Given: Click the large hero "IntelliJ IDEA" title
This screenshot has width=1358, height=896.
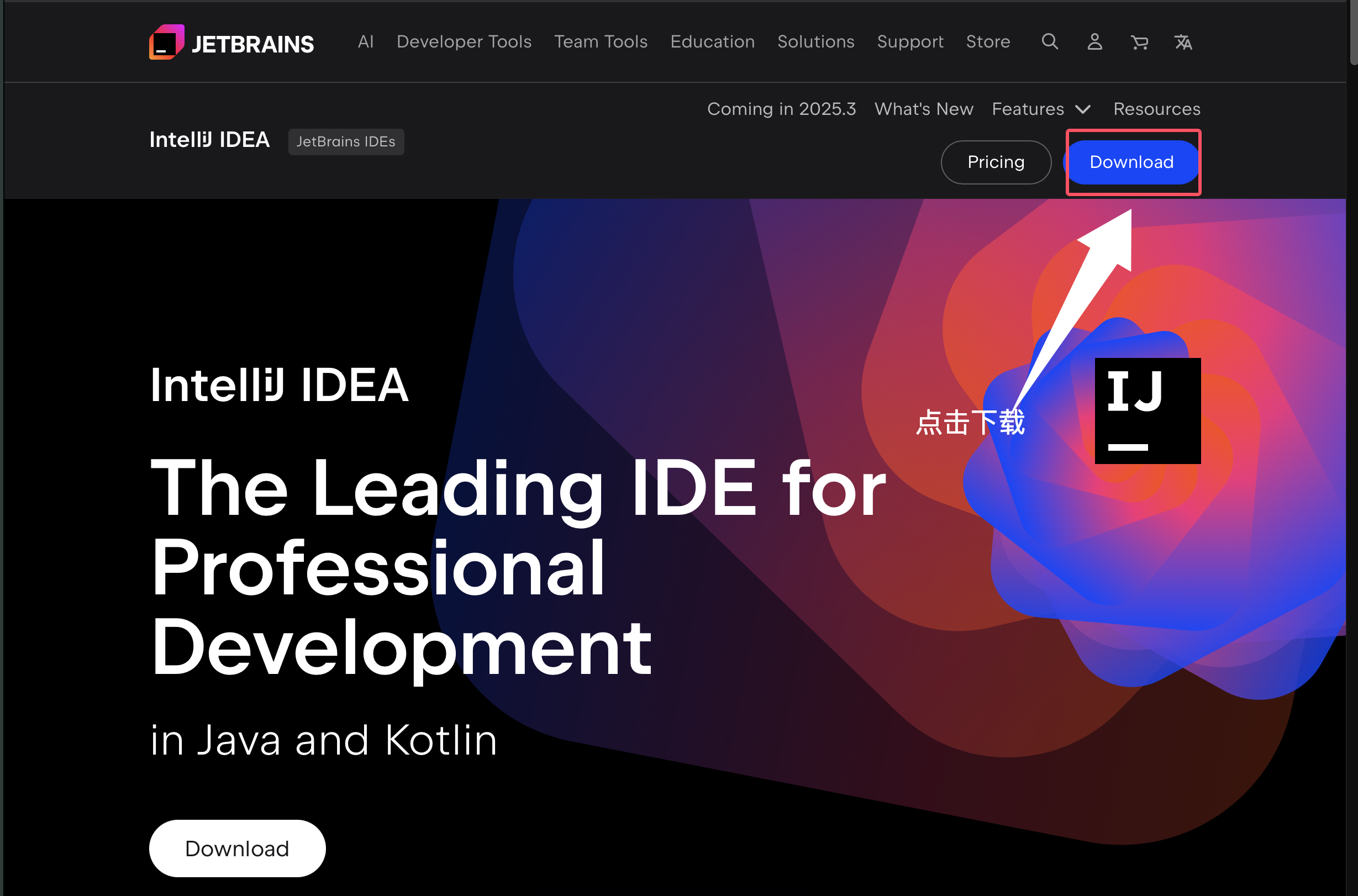Looking at the screenshot, I should coord(280,385).
